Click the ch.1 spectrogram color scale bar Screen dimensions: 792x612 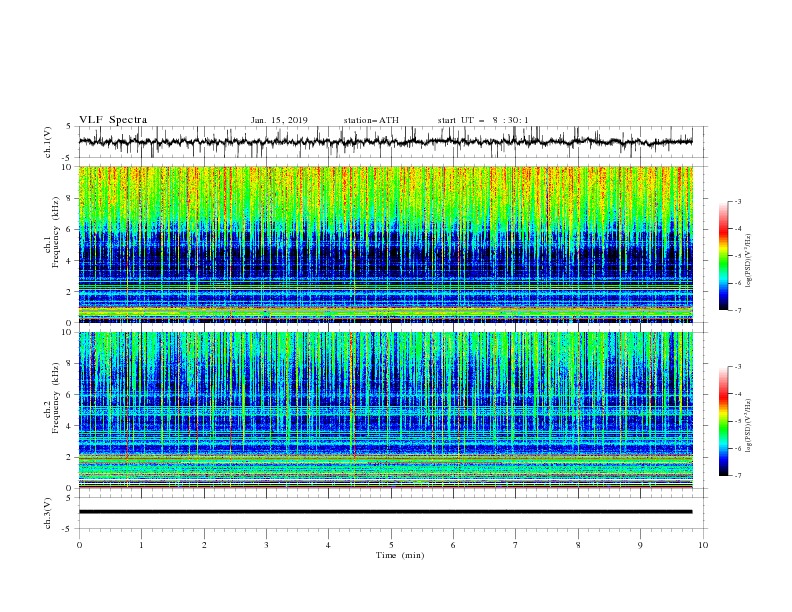click(x=723, y=256)
